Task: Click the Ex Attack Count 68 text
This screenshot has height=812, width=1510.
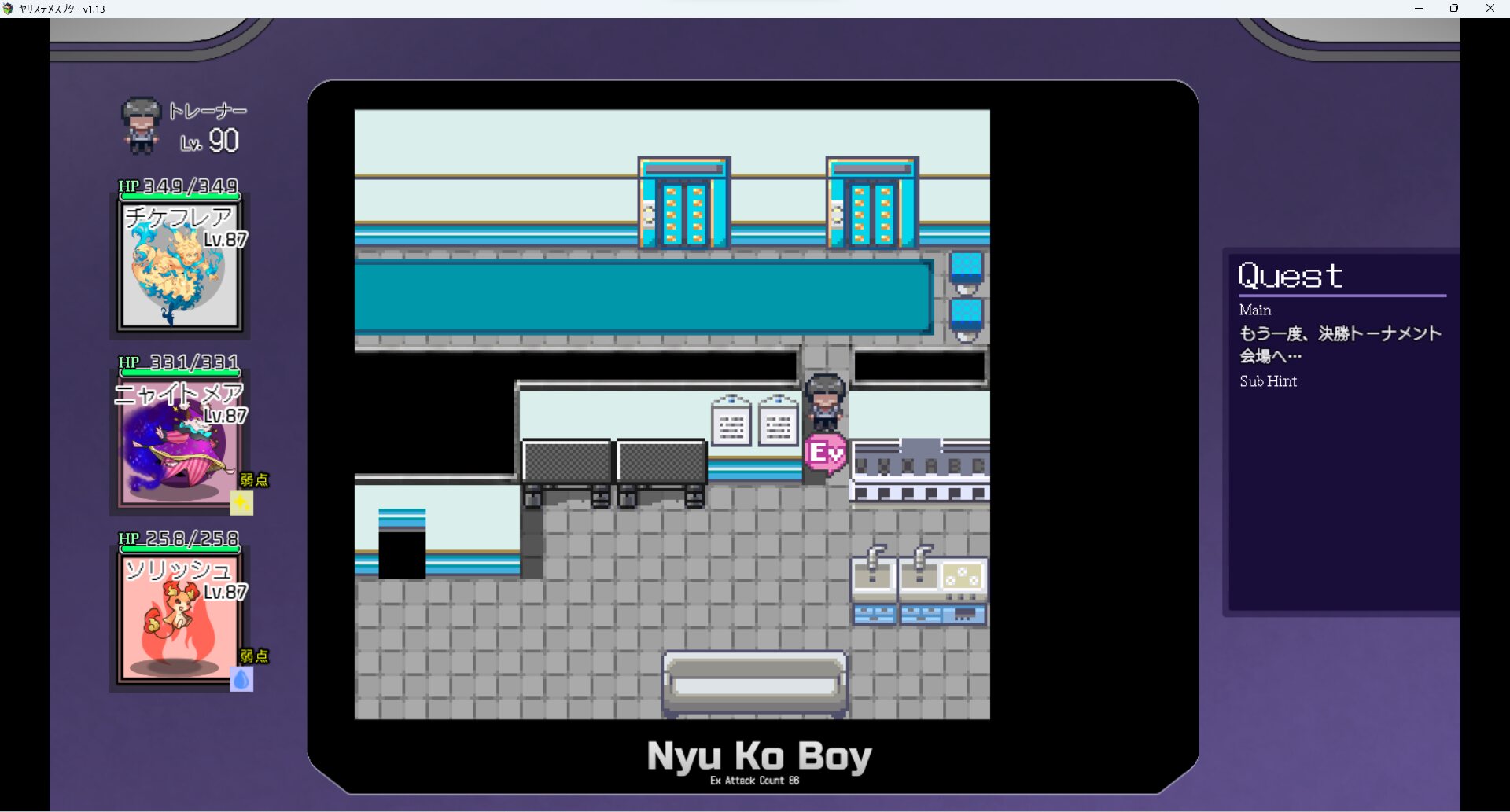Action: click(754, 781)
